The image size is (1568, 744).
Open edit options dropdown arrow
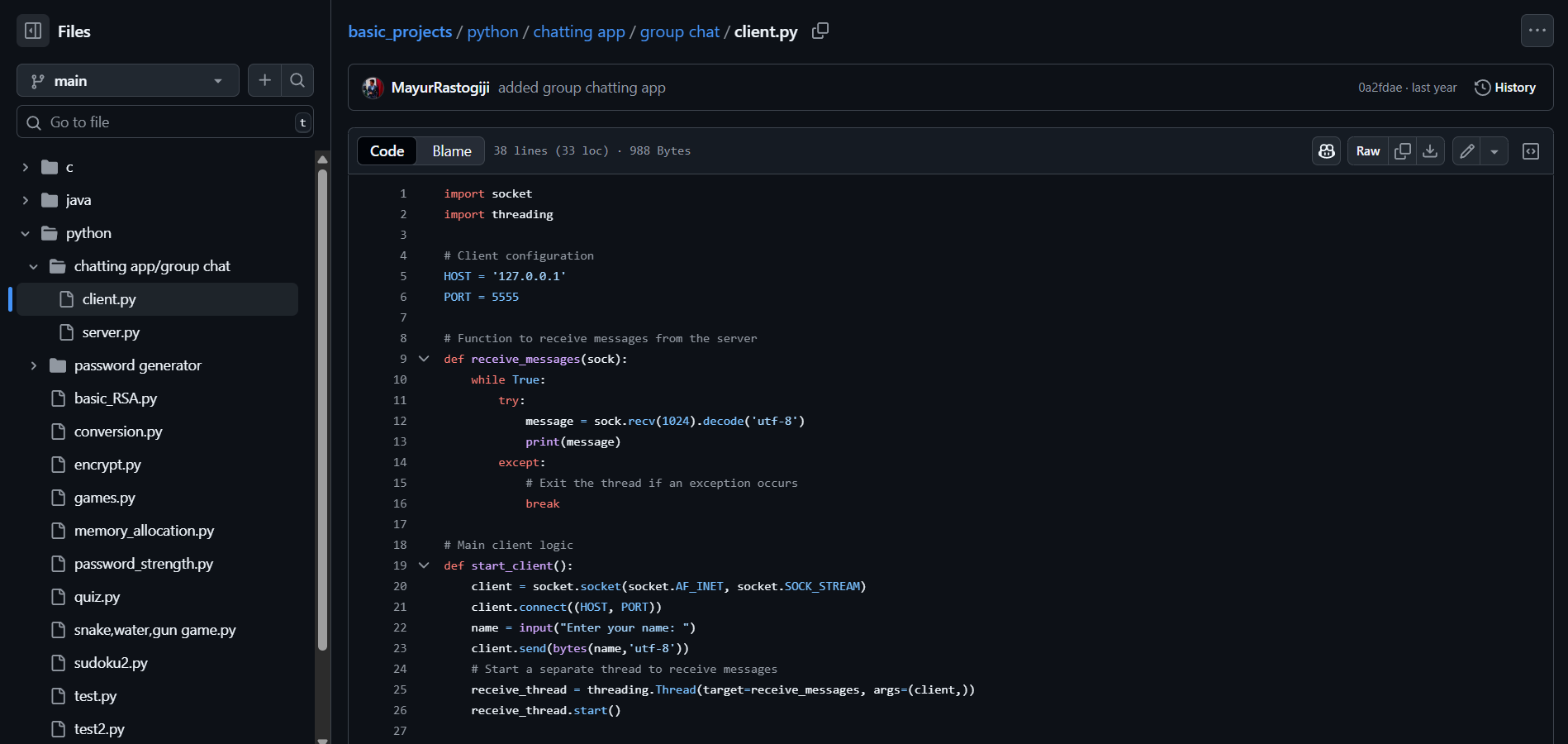pos(1494,151)
